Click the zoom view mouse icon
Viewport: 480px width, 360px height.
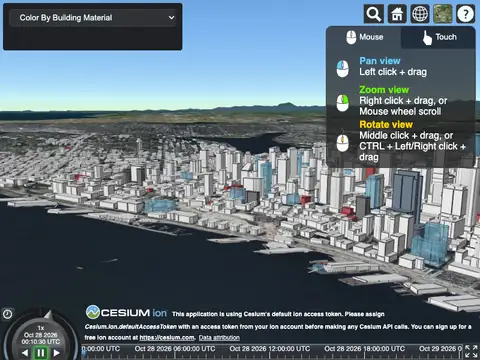tap(342, 103)
